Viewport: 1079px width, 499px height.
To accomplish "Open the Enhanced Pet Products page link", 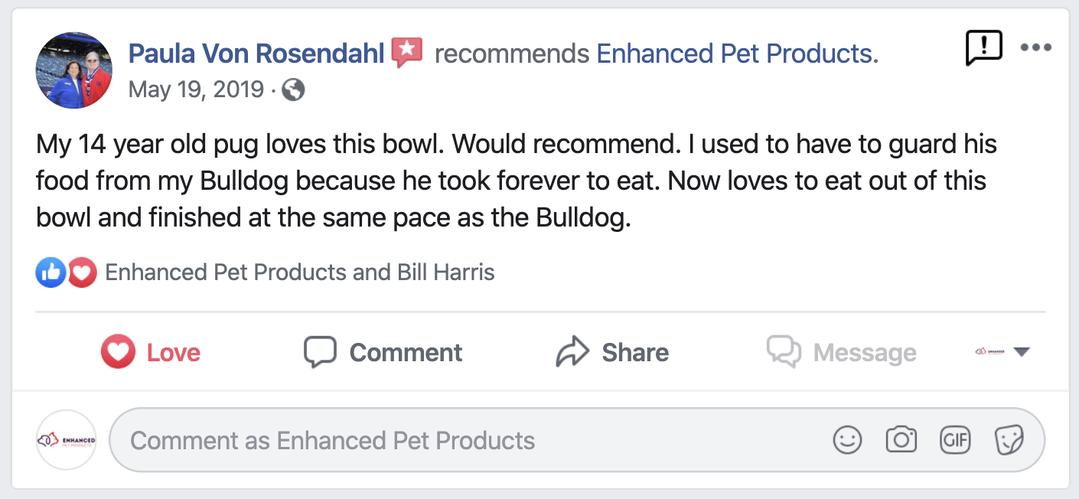I will coord(735,53).
